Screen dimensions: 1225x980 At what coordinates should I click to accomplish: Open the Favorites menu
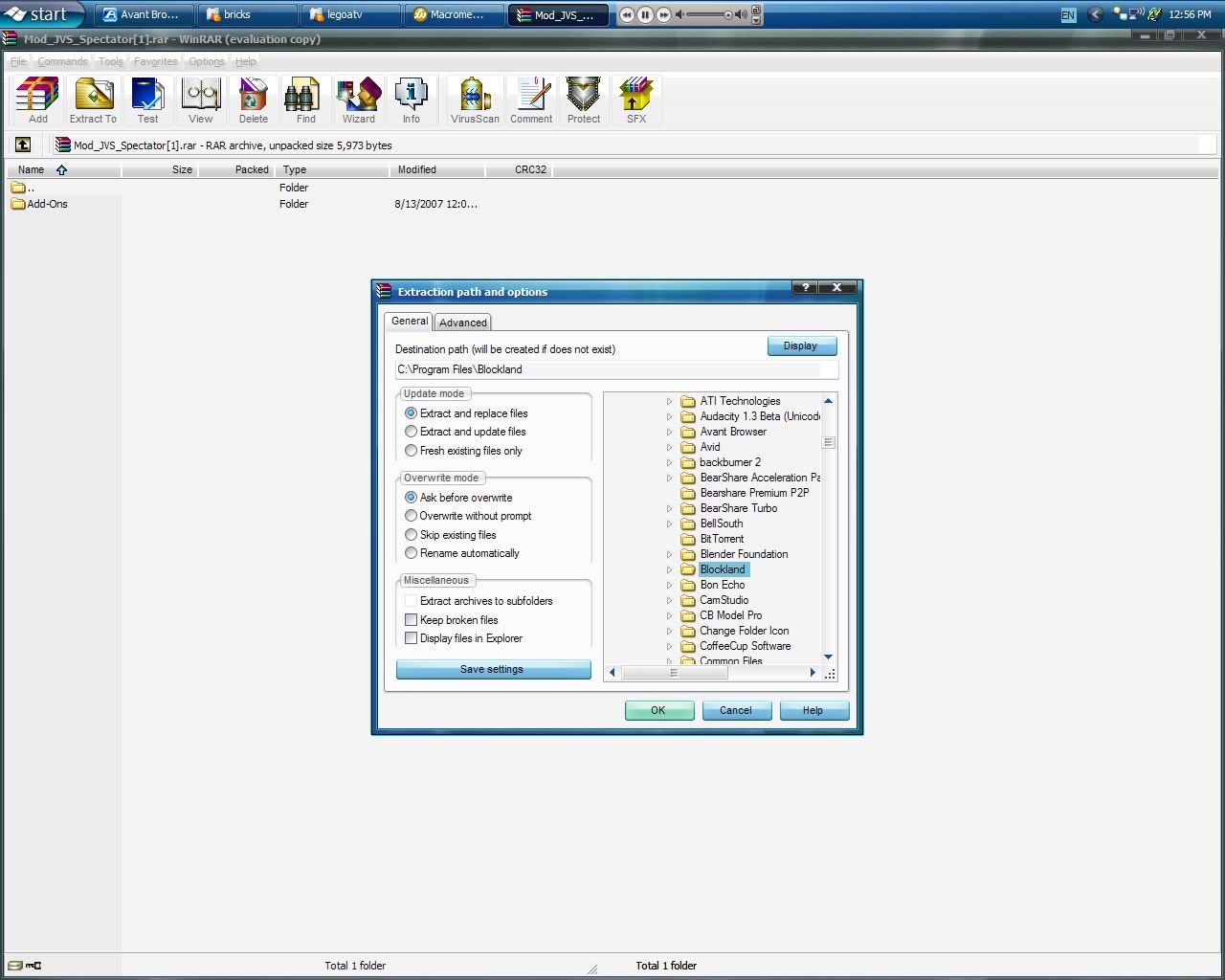coord(155,61)
